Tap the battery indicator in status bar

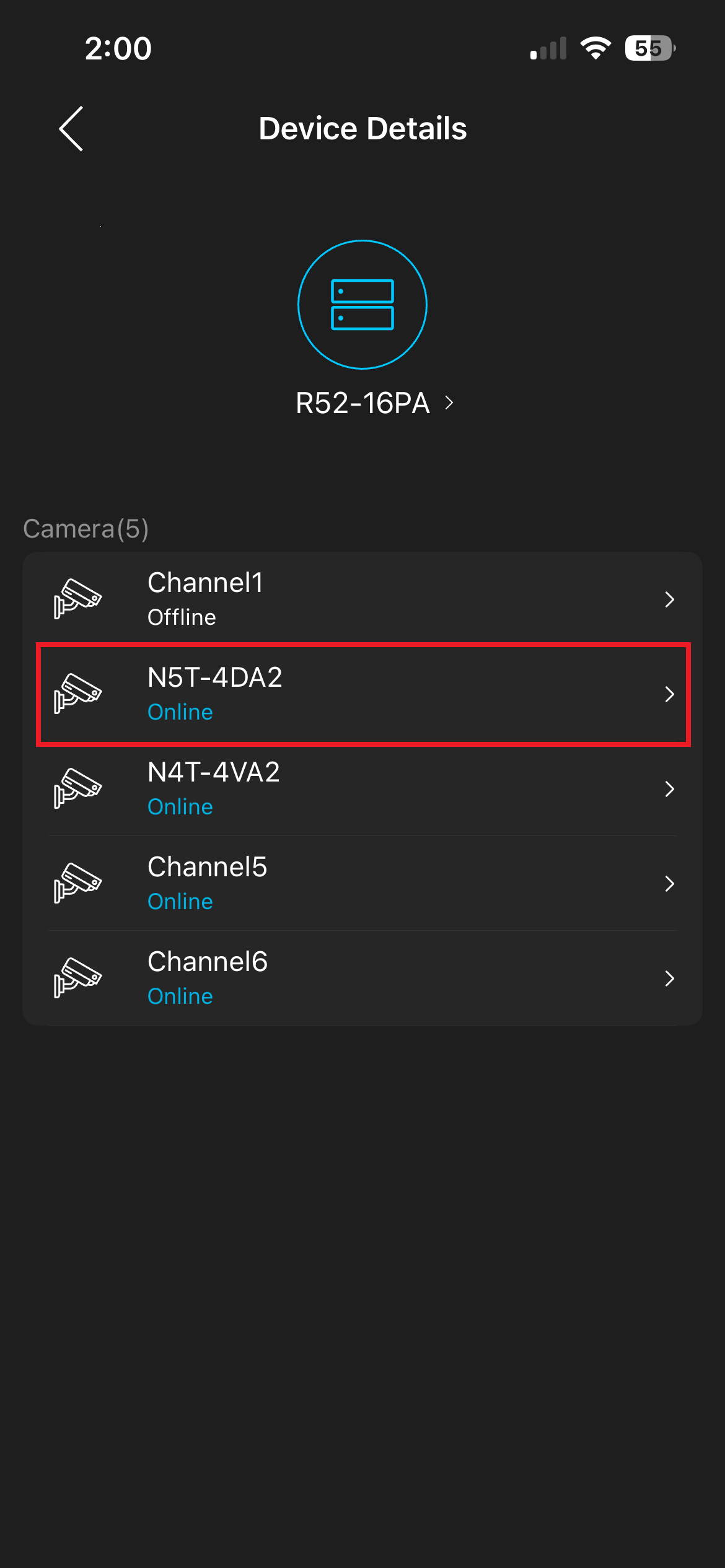(x=649, y=48)
